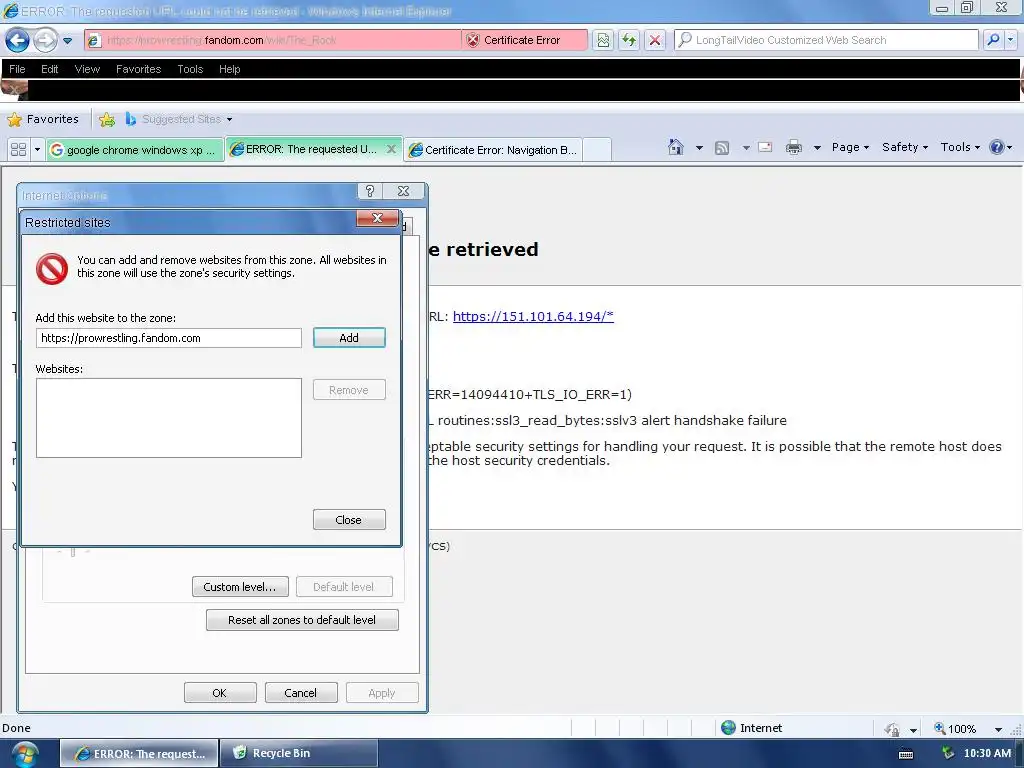
Task: Click Close button in Restricted sites
Action: [349, 520]
